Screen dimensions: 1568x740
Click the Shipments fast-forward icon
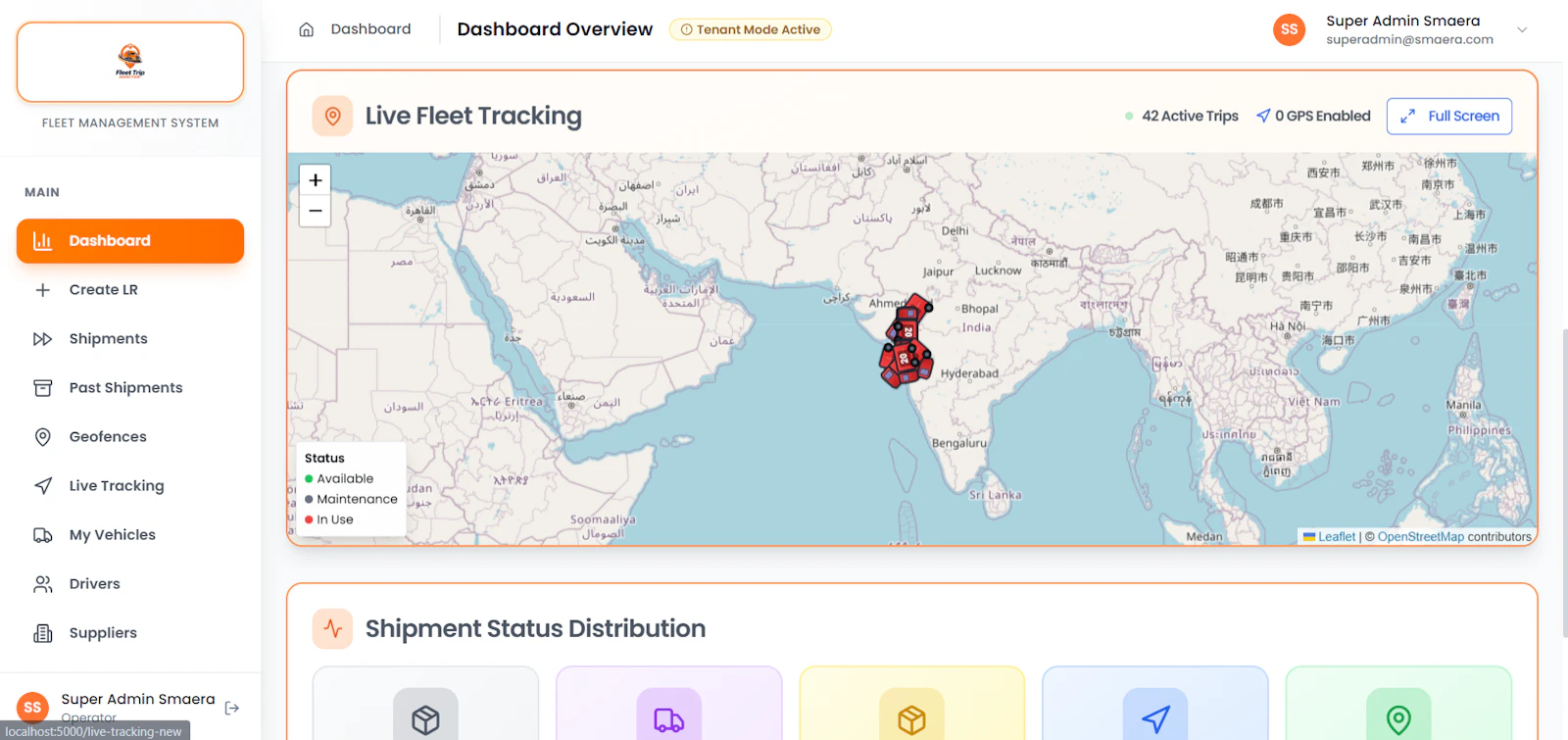tap(42, 339)
